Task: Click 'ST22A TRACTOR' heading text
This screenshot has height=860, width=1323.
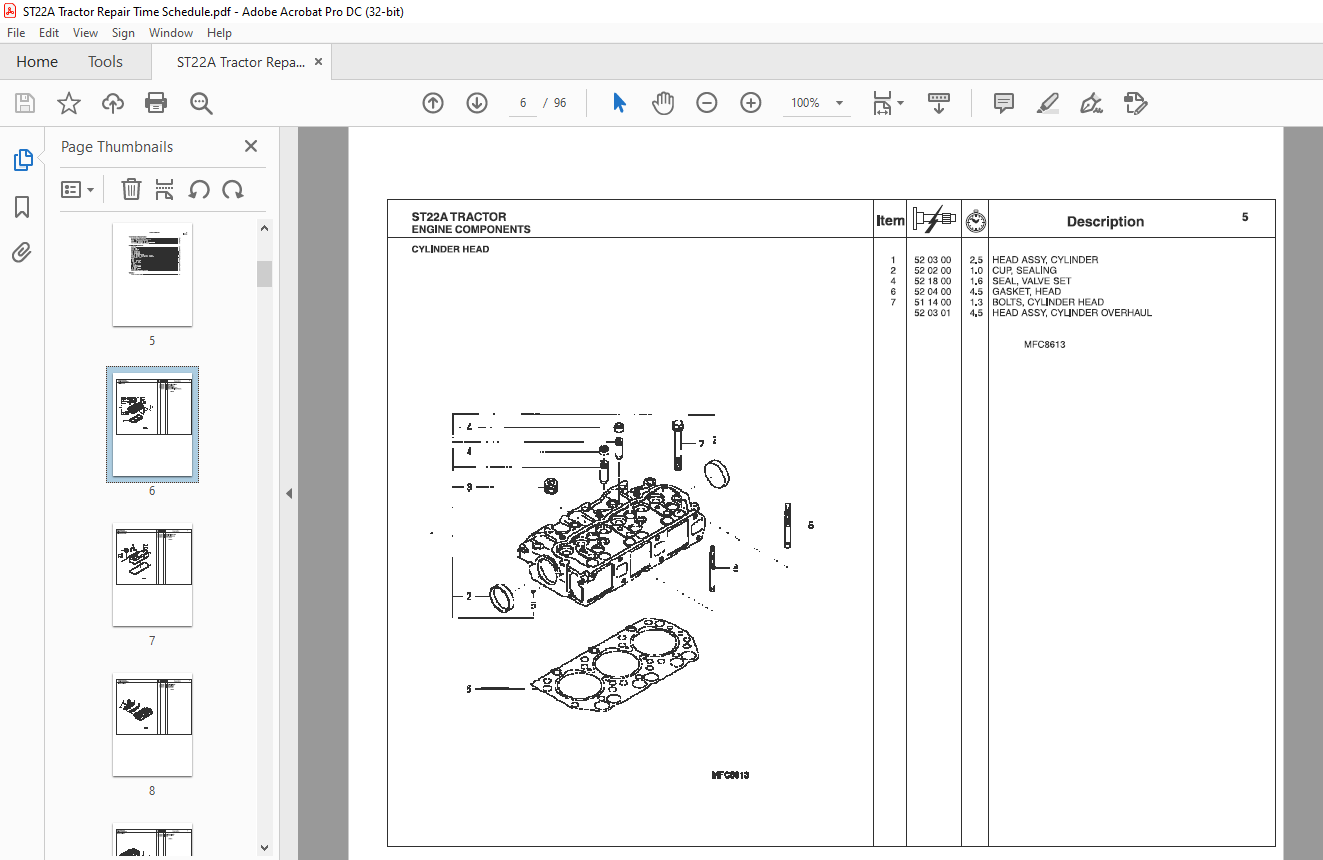Action: pos(459,217)
